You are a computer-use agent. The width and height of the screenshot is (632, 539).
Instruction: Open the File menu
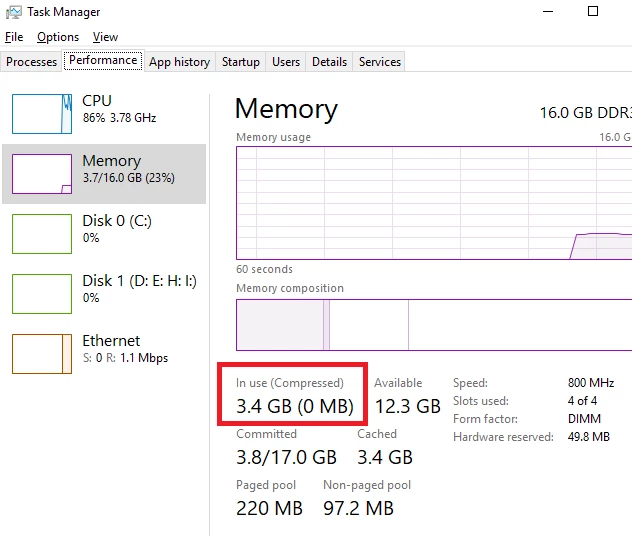(x=14, y=37)
